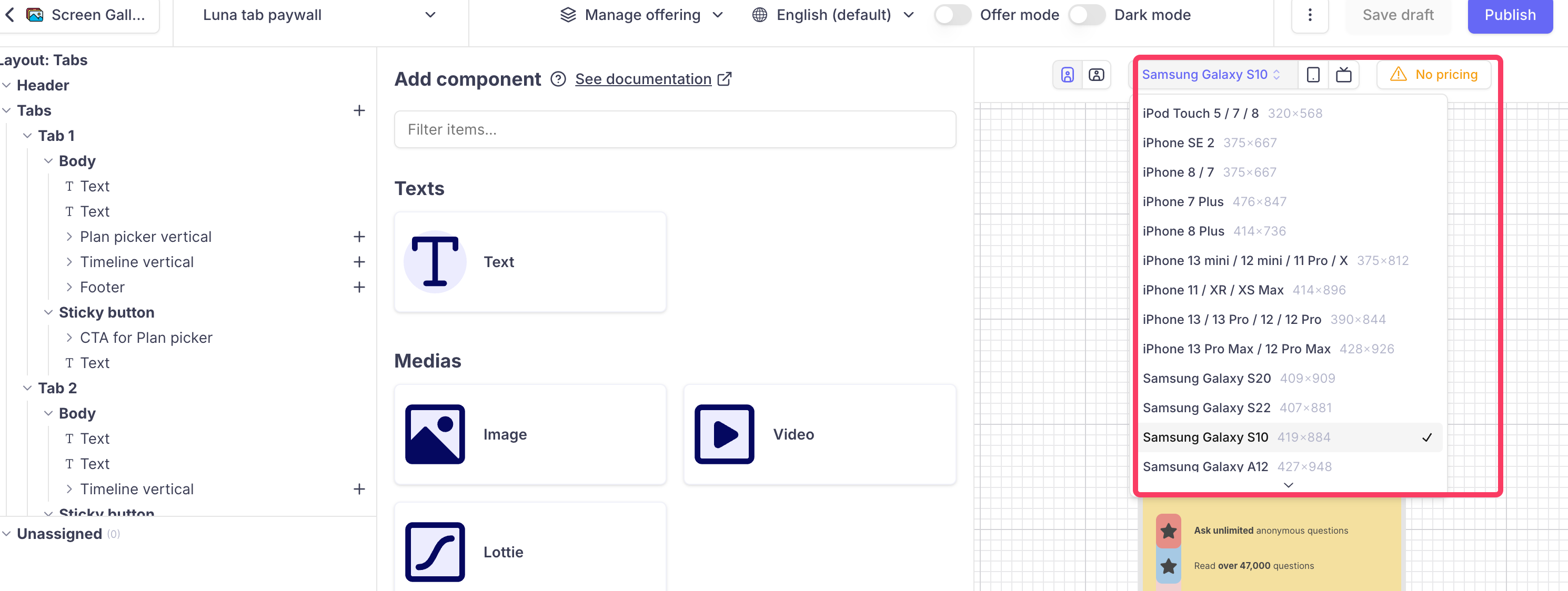Click the globe language icon
The width and height of the screenshot is (1568, 591).
759,15
